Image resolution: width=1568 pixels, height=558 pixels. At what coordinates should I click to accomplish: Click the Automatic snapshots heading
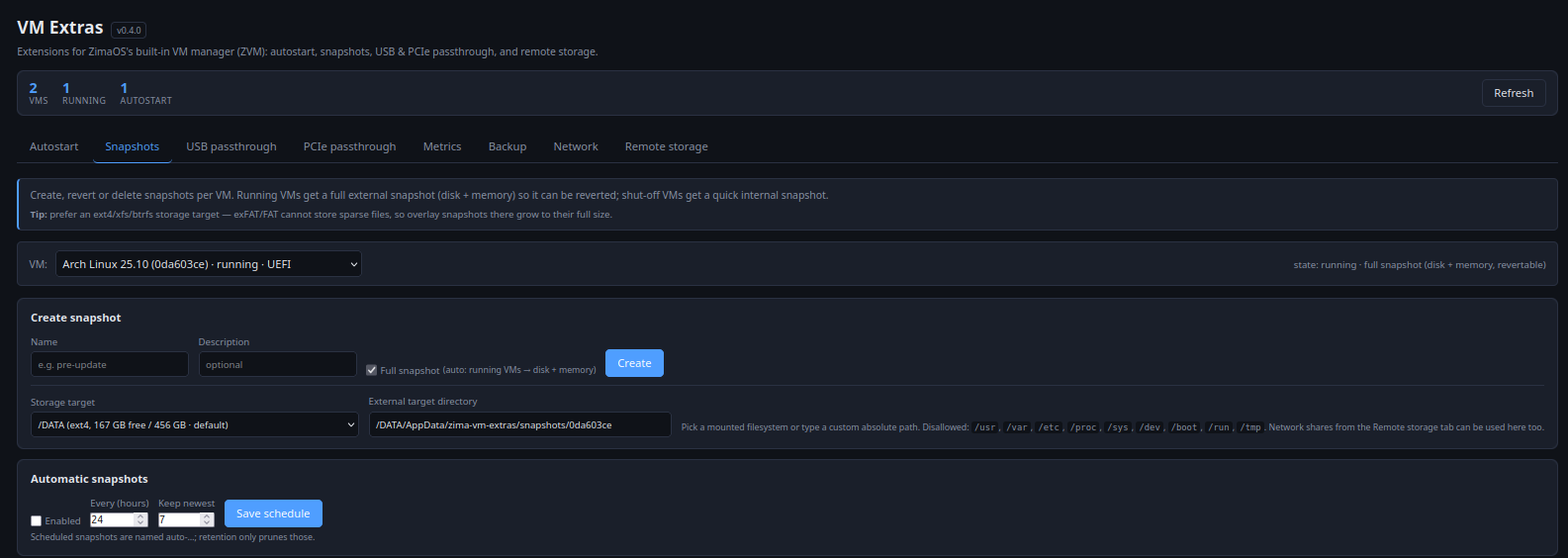(x=89, y=479)
